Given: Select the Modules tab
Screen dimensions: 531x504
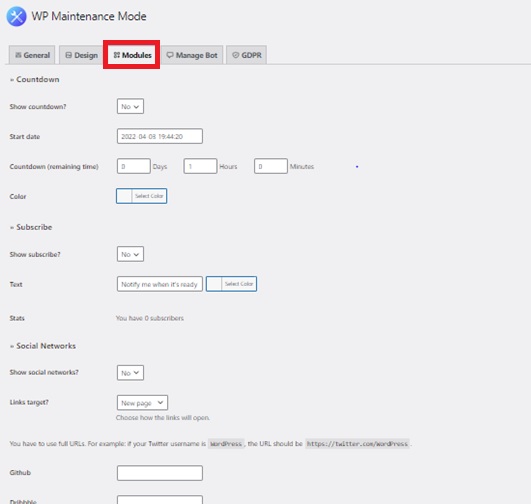Looking at the screenshot, I should click(x=132, y=55).
